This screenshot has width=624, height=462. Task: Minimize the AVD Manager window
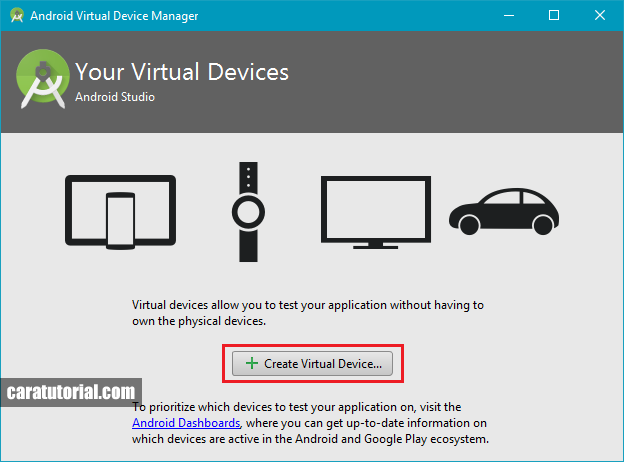point(509,16)
